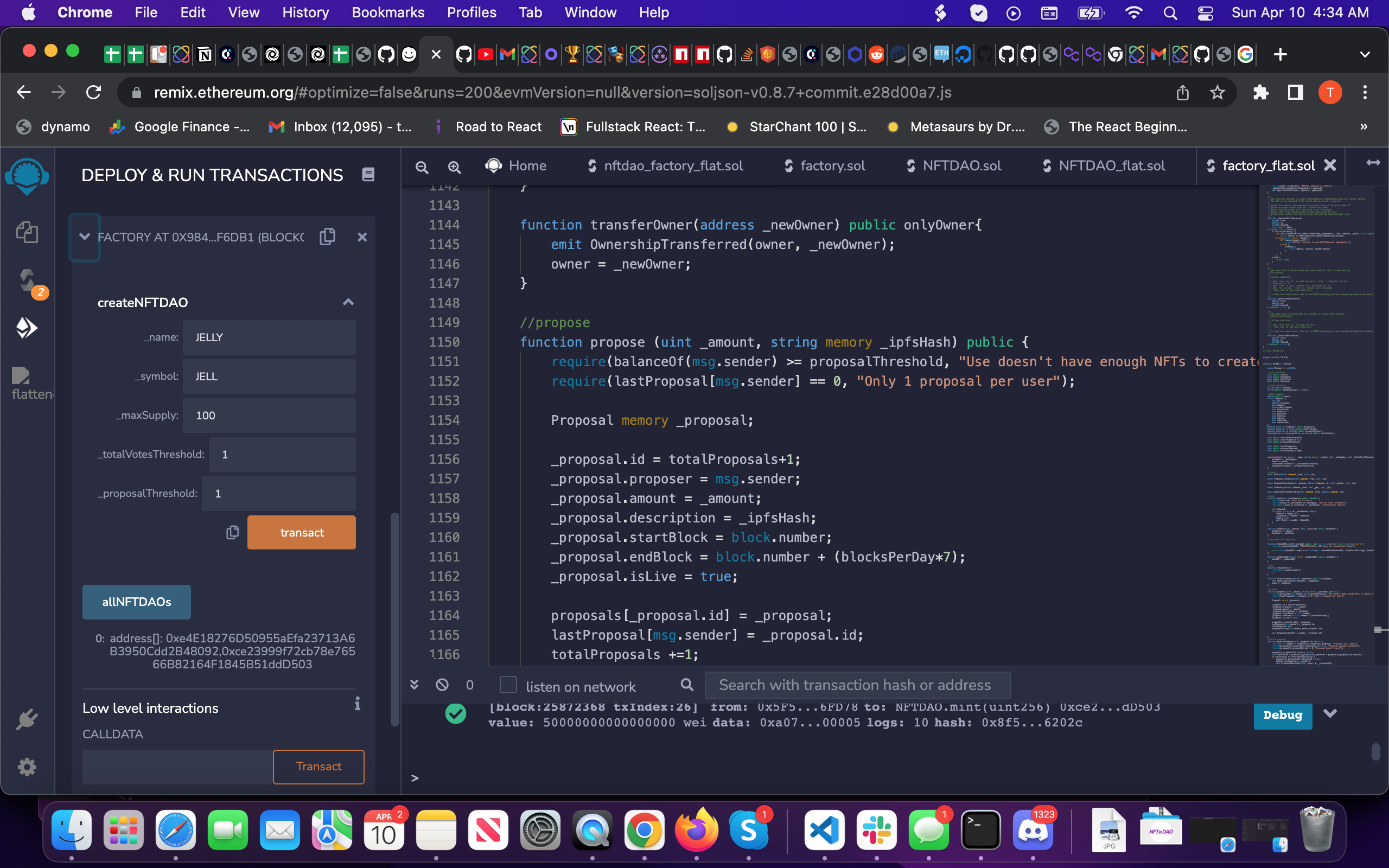The image size is (1389, 868).
Task: Open Chrome extensions puzzle icon
Action: pos(1260,92)
